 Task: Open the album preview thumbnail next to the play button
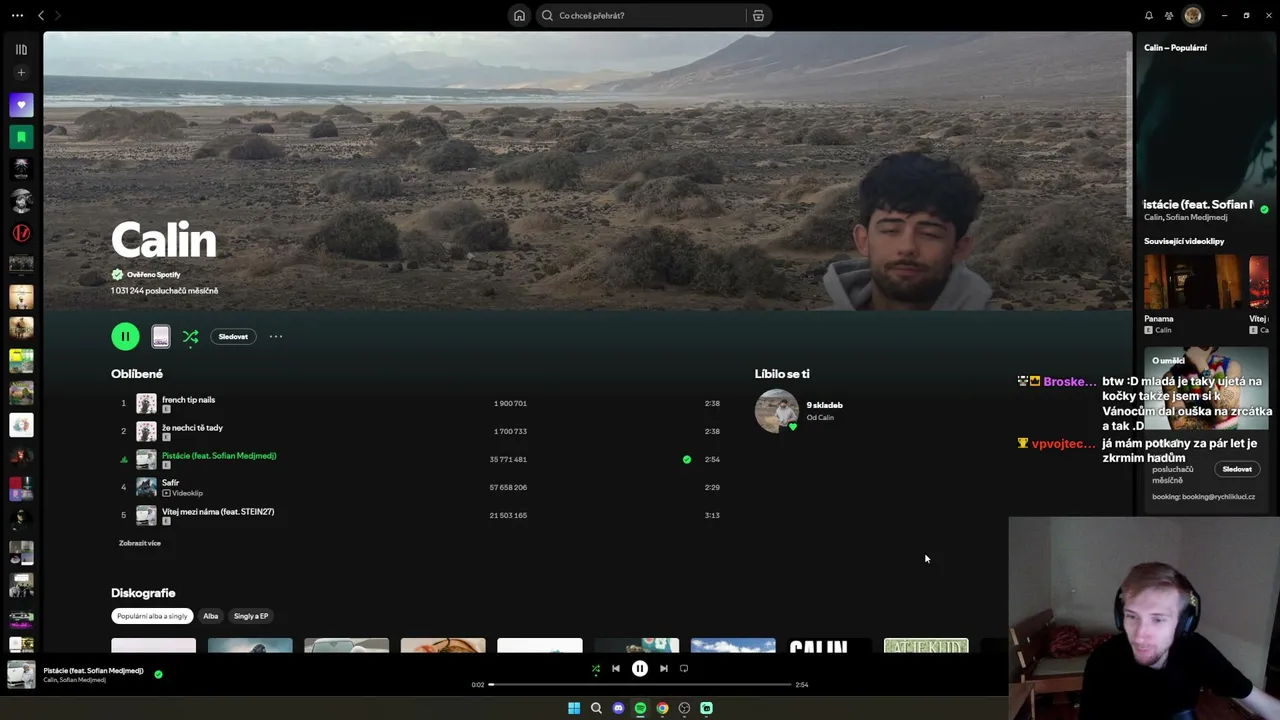(x=161, y=337)
